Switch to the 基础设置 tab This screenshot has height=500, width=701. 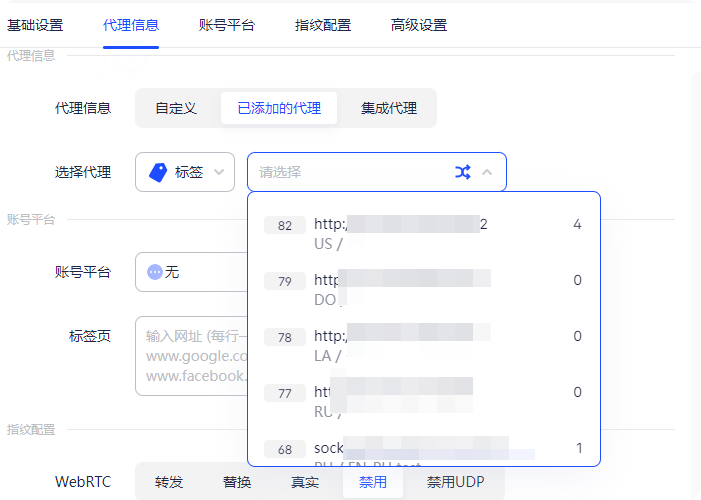click(35, 25)
